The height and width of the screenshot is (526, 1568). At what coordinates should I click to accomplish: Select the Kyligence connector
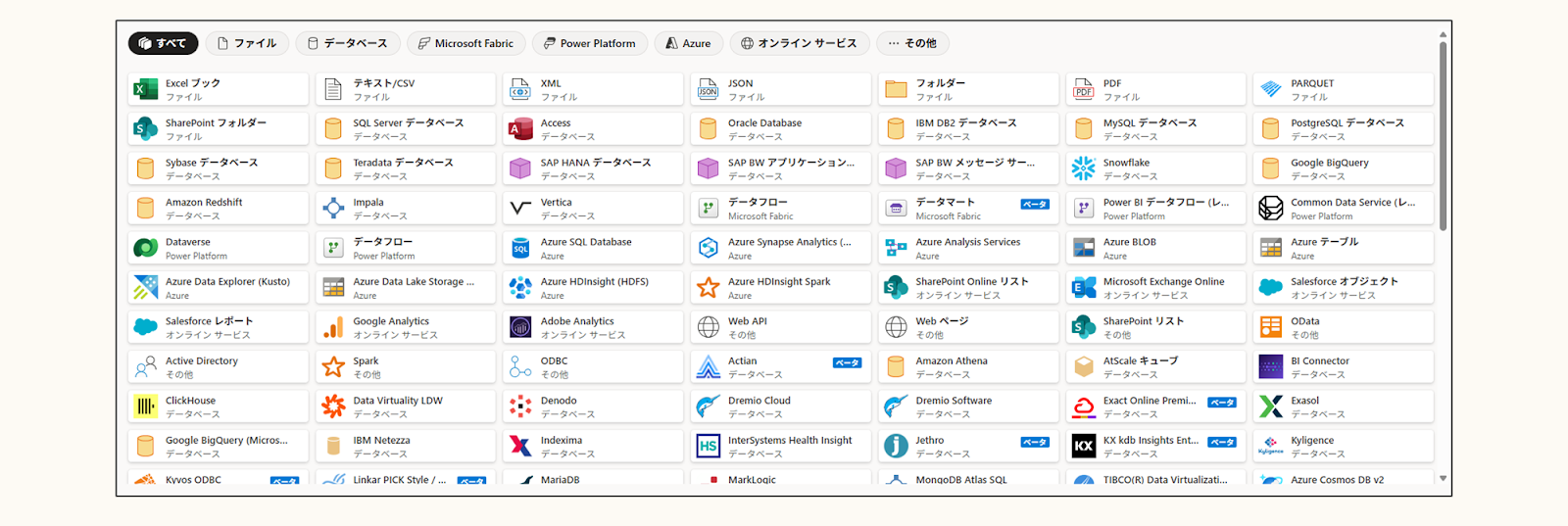(1344, 447)
